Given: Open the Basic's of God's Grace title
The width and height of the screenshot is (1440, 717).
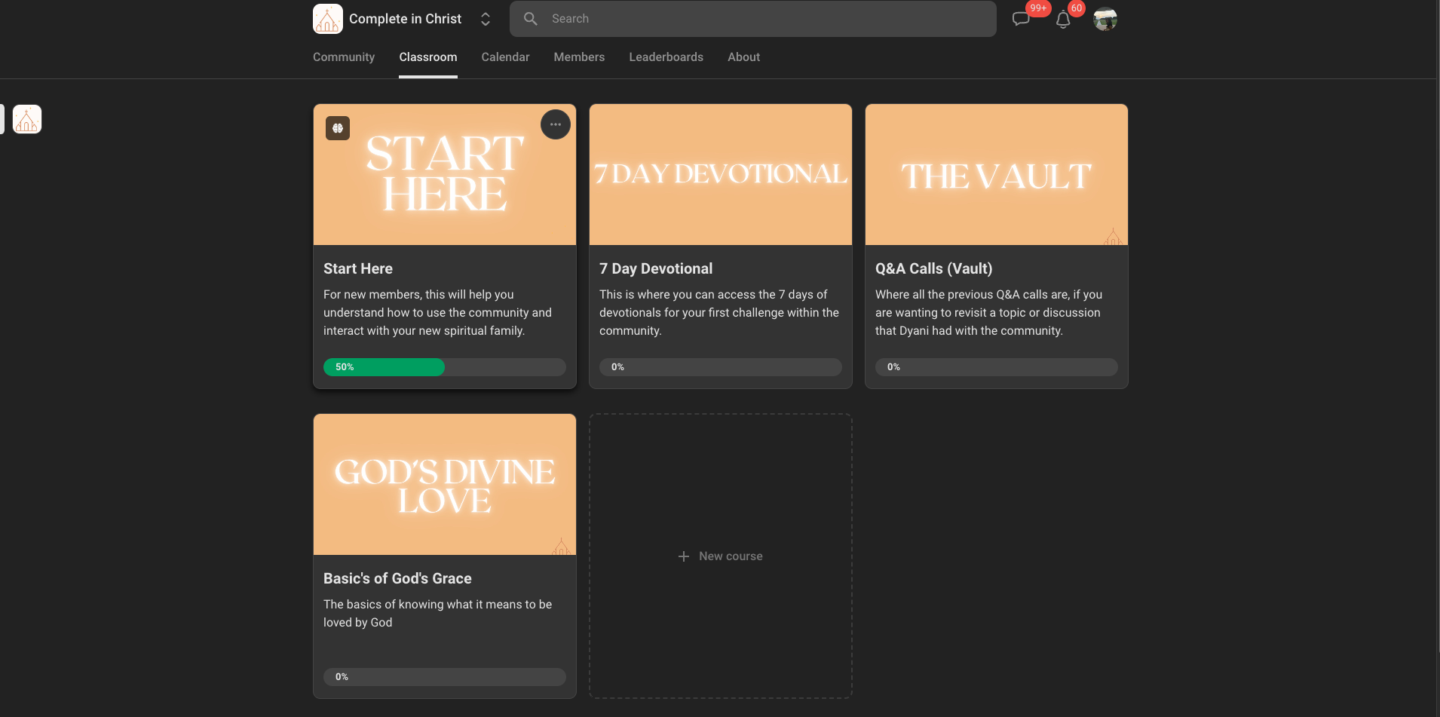Looking at the screenshot, I should point(397,578).
